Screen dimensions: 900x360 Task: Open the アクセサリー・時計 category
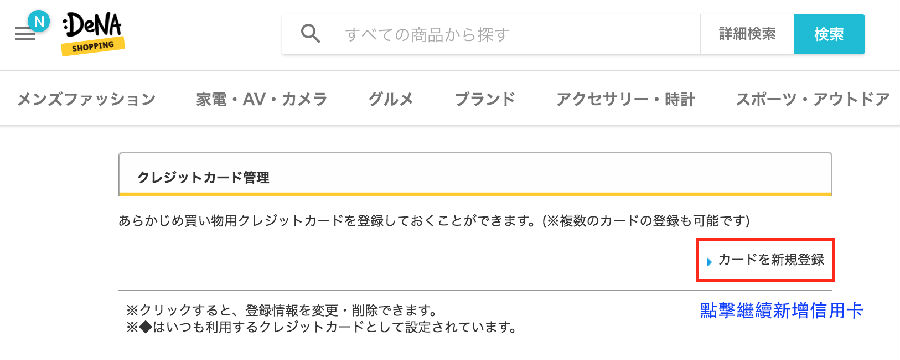pyautogui.click(x=626, y=99)
